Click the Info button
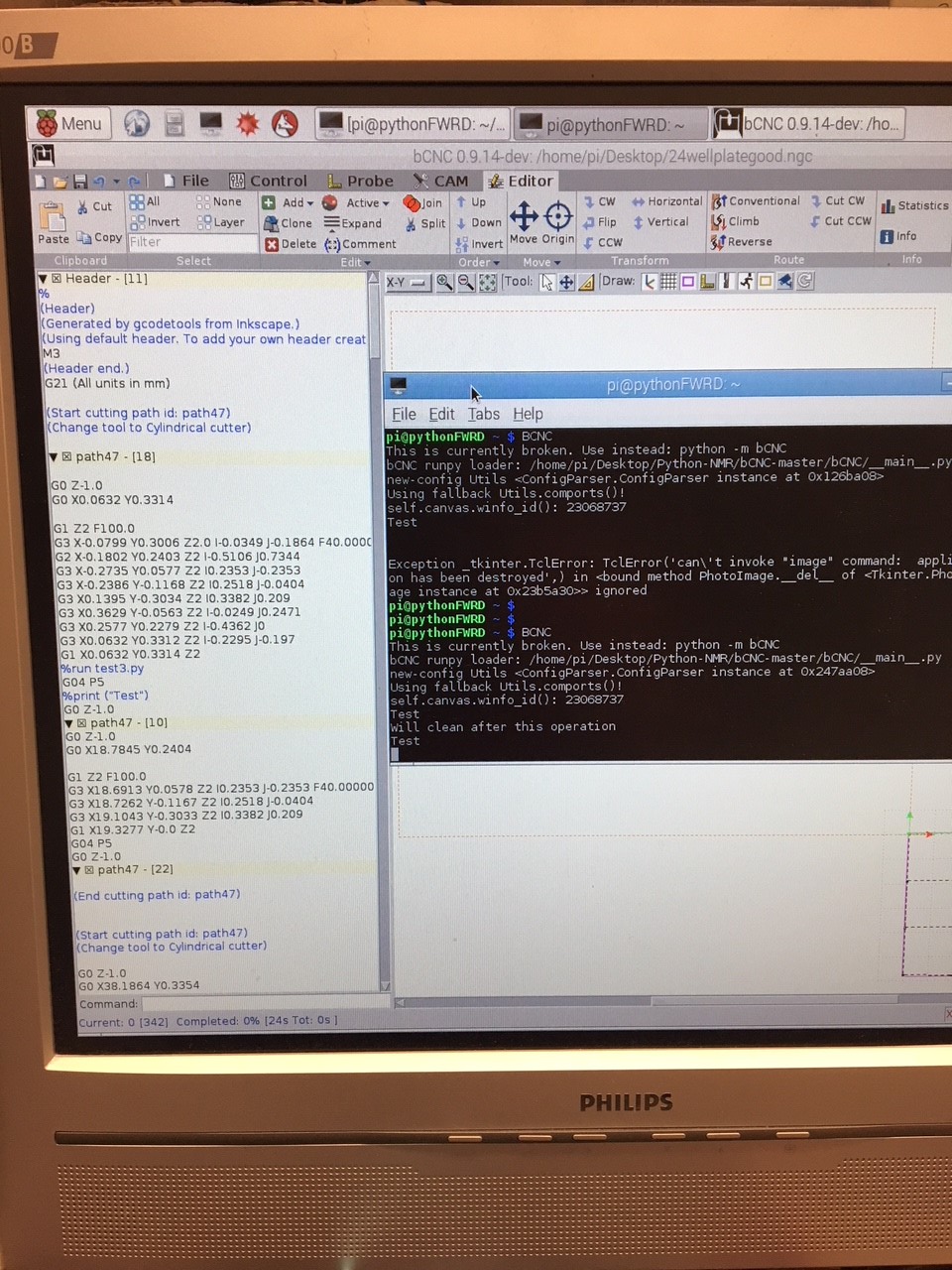952x1270 pixels. (x=897, y=236)
